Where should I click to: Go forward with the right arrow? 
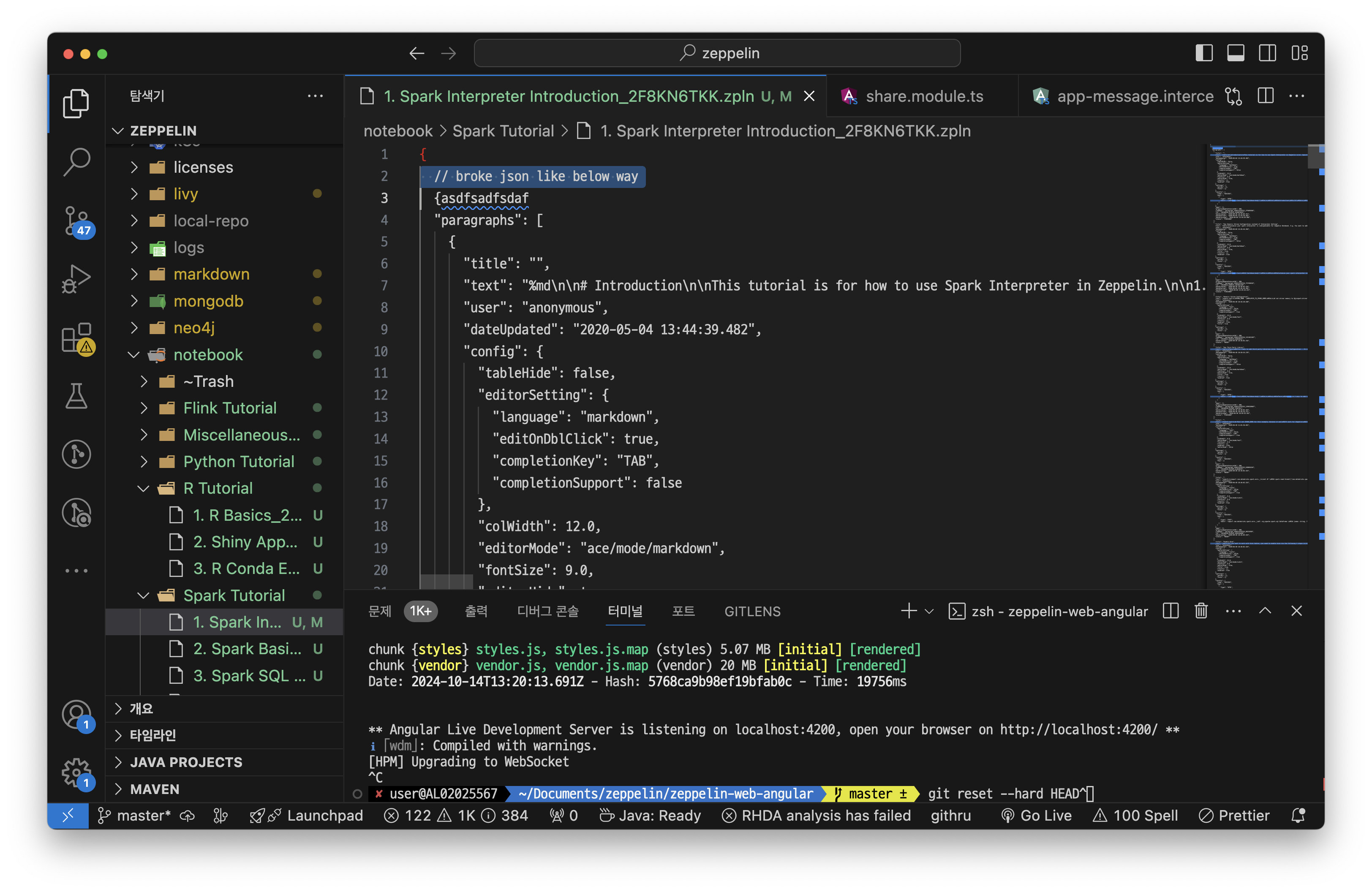(x=448, y=54)
